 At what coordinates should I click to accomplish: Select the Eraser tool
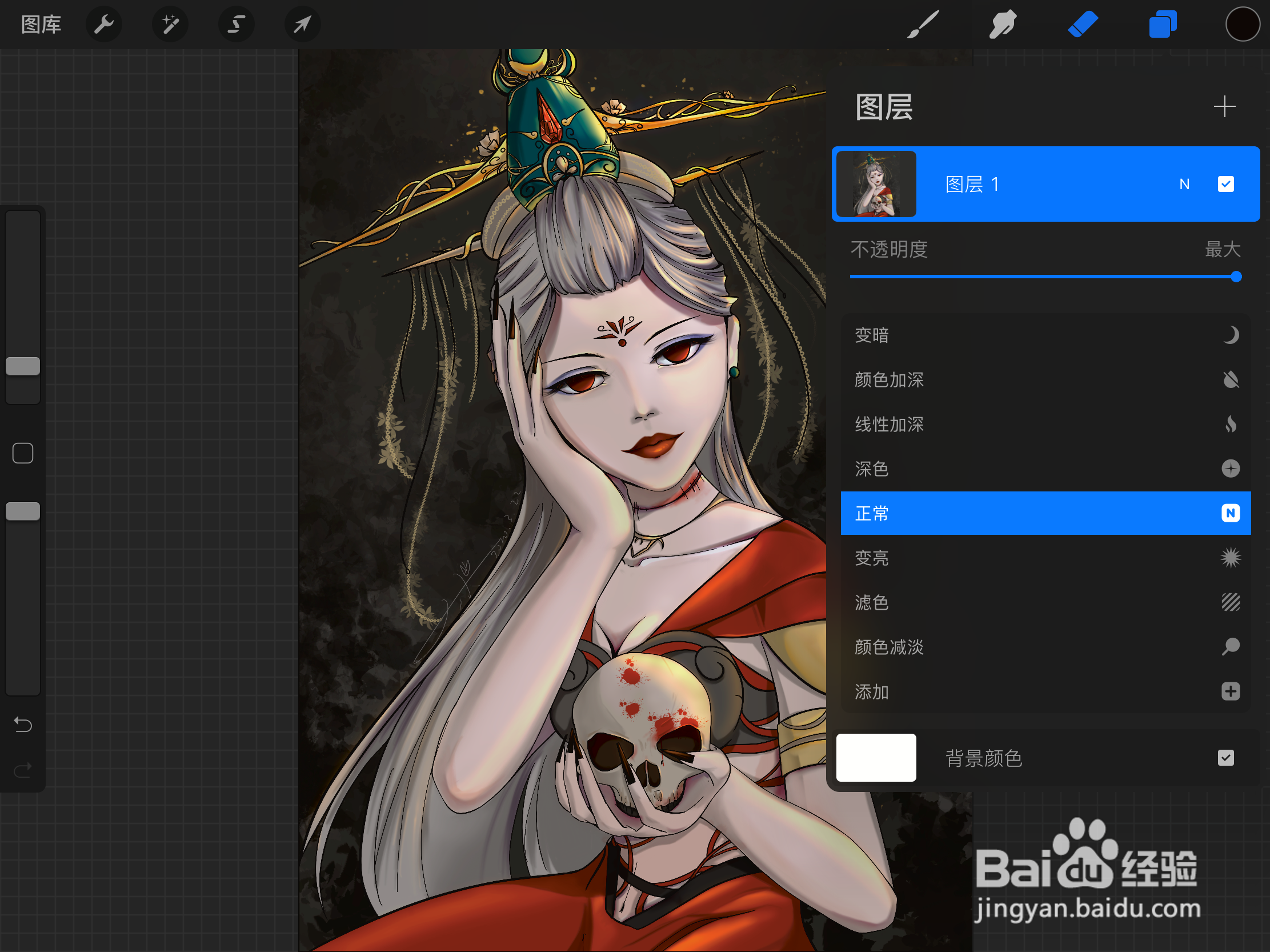pyautogui.click(x=1083, y=25)
